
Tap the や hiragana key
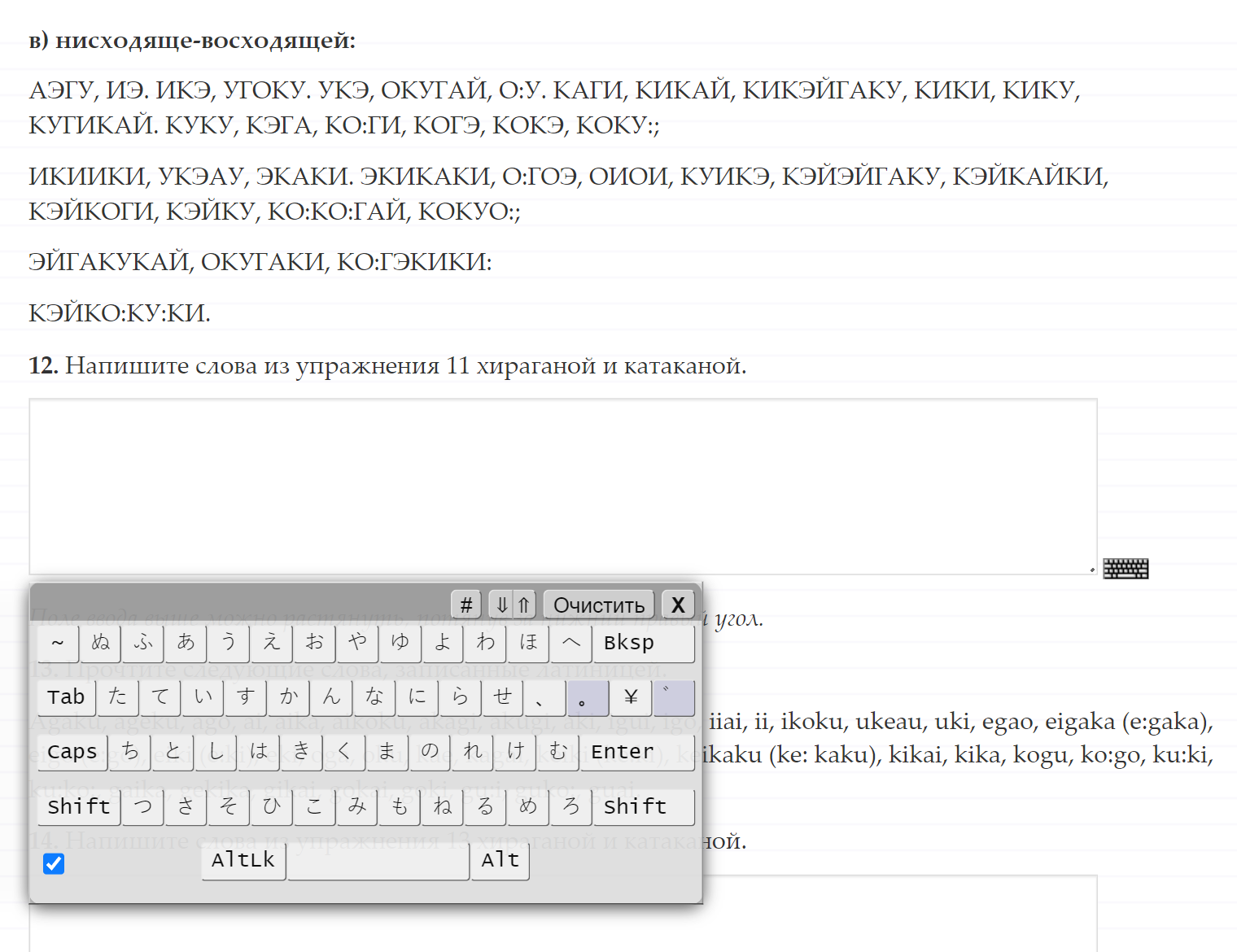point(357,643)
